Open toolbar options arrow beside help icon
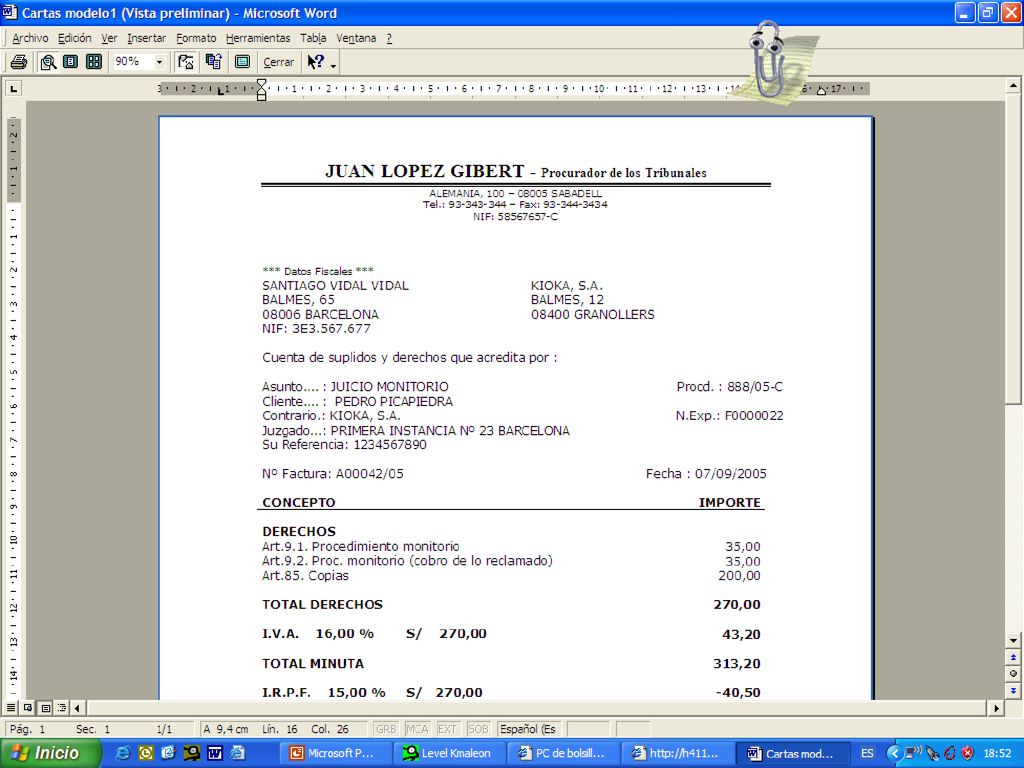1024x768 pixels. [333, 64]
